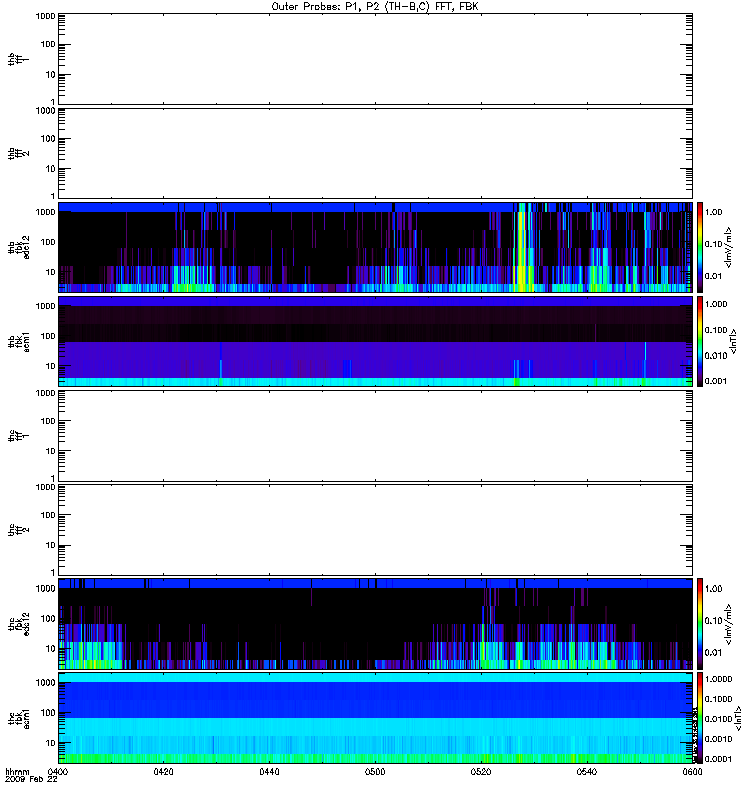Click the '0.1000' value on thc scm1 color bar
The width and height of the screenshot is (750, 800).
pos(718,699)
